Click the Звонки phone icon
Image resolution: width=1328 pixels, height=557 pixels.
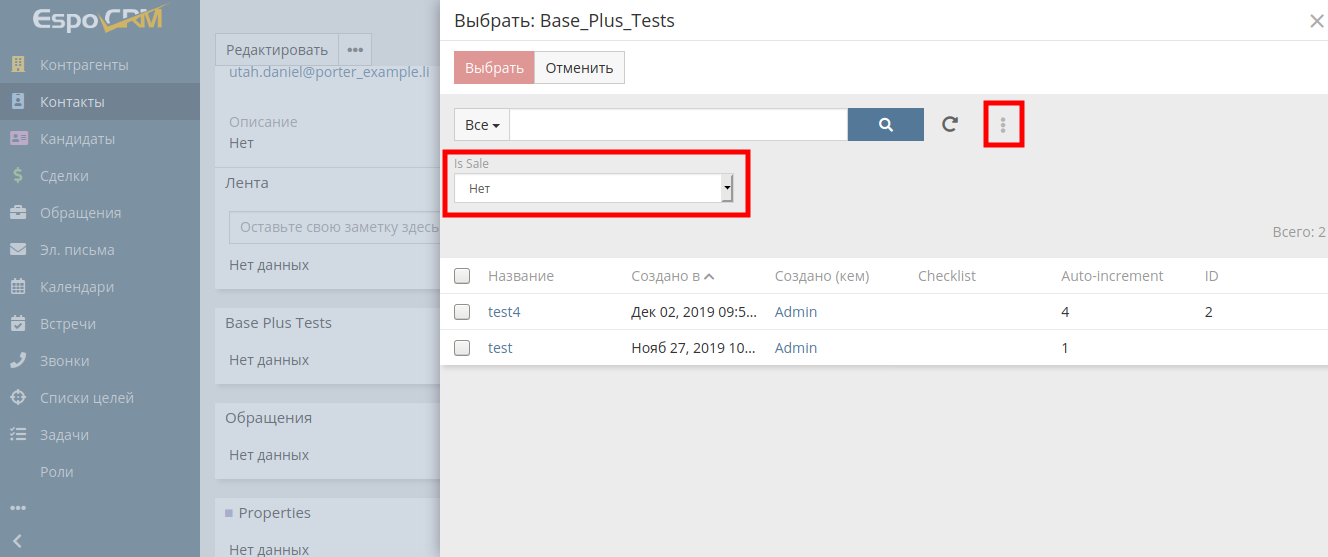[18, 361]
